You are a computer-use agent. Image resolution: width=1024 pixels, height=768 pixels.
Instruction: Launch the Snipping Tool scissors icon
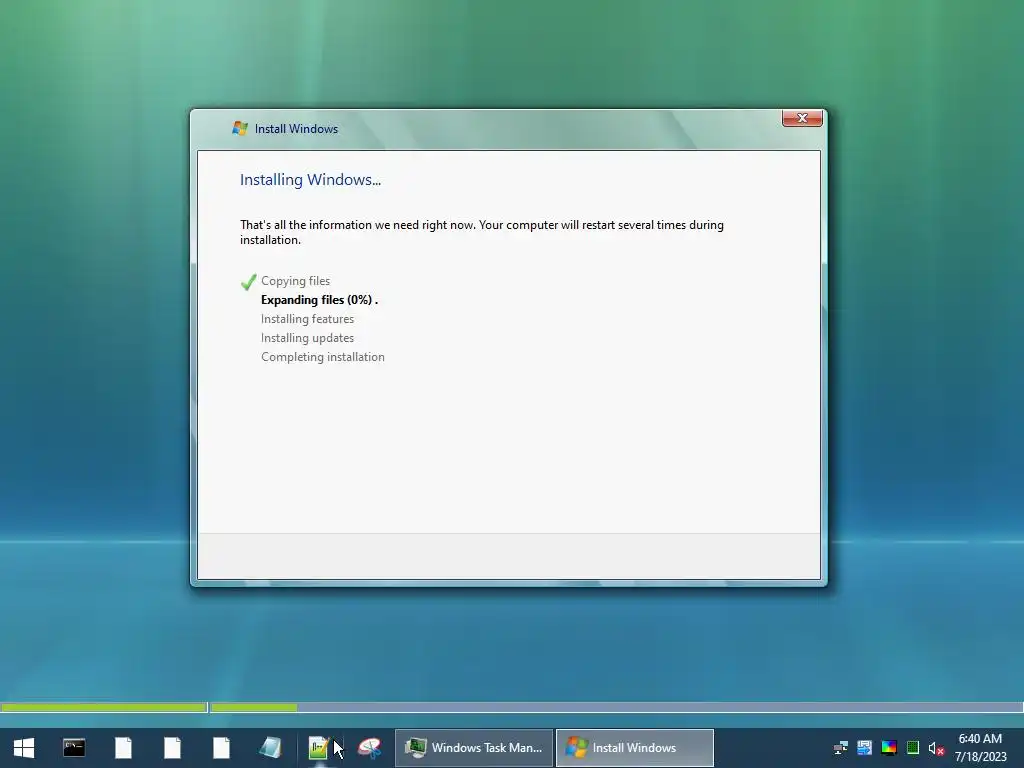pyautogui.click(x=369, y=748)
